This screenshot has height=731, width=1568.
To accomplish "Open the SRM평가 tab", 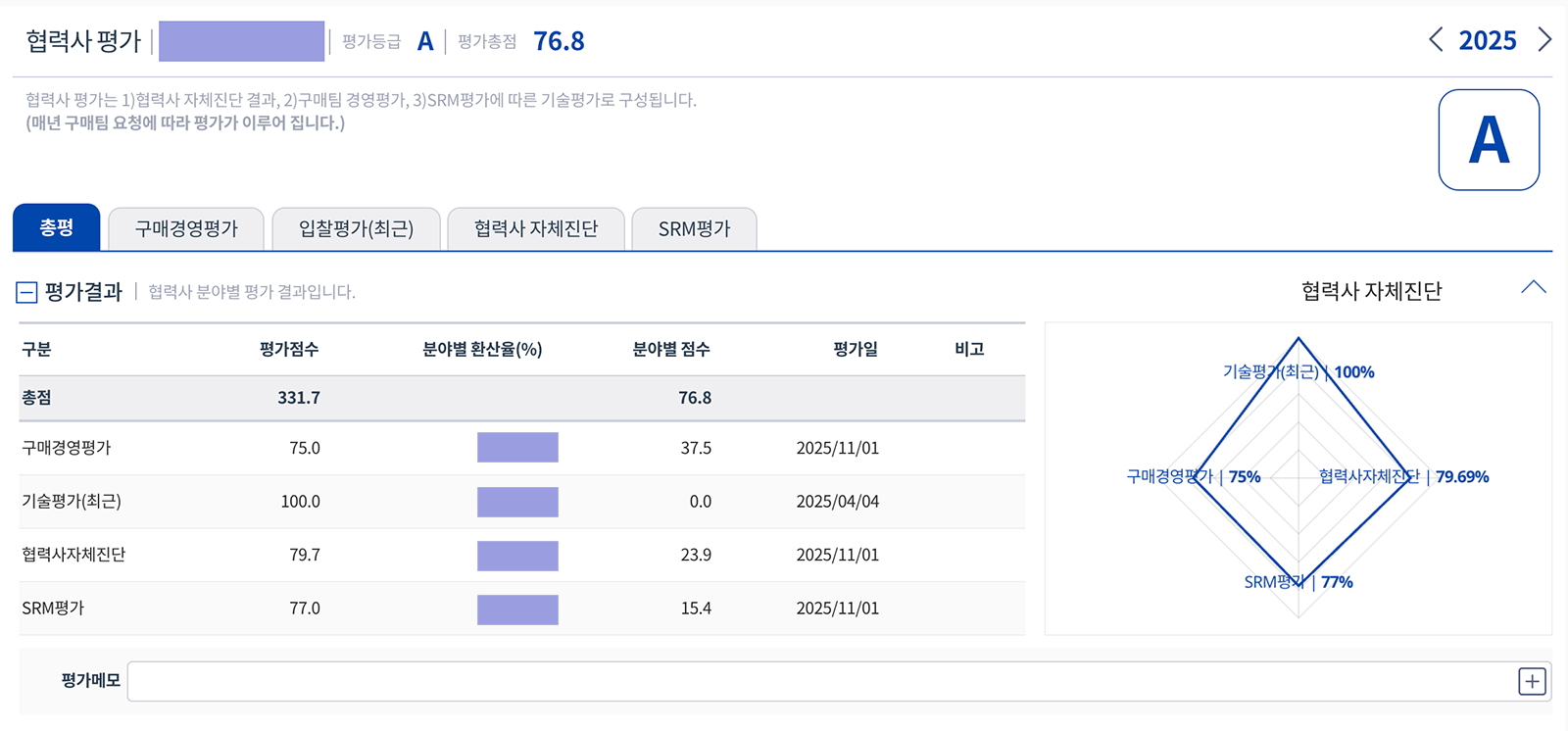I will pos(694,229).
